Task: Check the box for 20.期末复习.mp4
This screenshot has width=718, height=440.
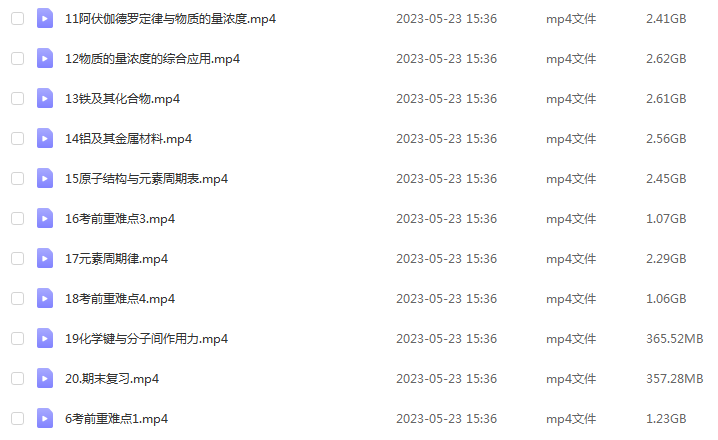Action: point(17,379)
